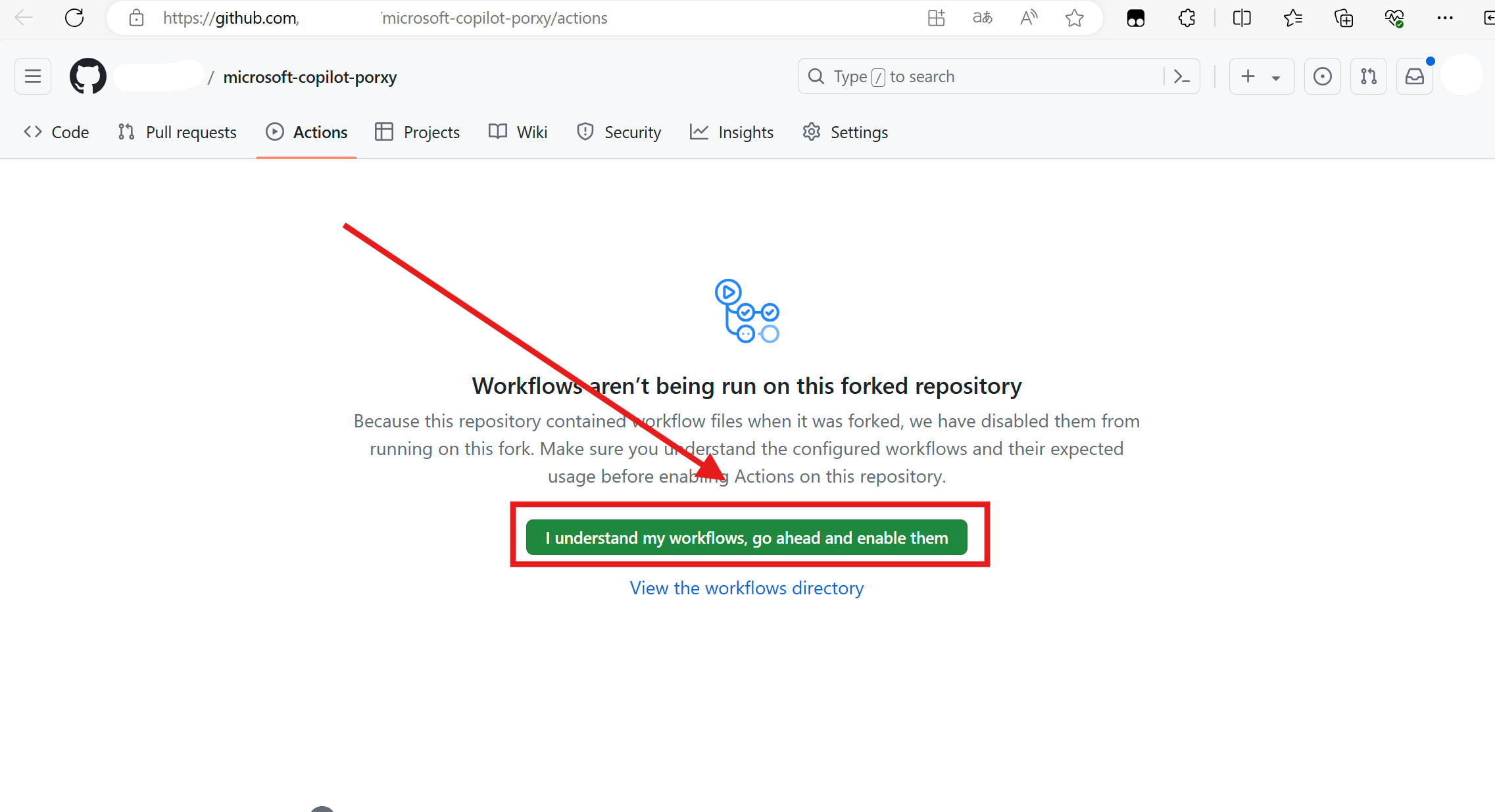Screen dimensions: 1495x812
Task: Toggle Read aloud in address bar
Action: 1028,18
